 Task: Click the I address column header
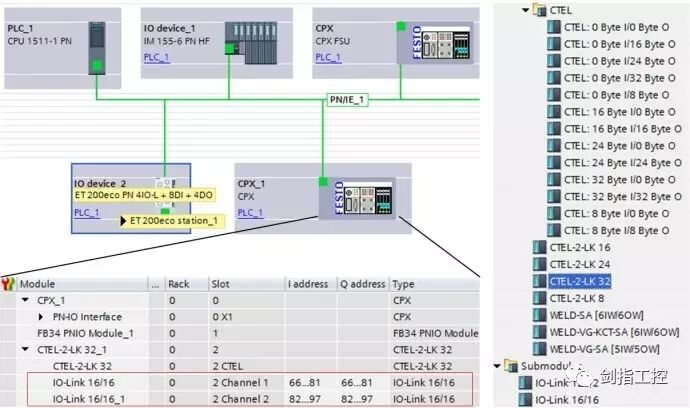tap(311, 284)
